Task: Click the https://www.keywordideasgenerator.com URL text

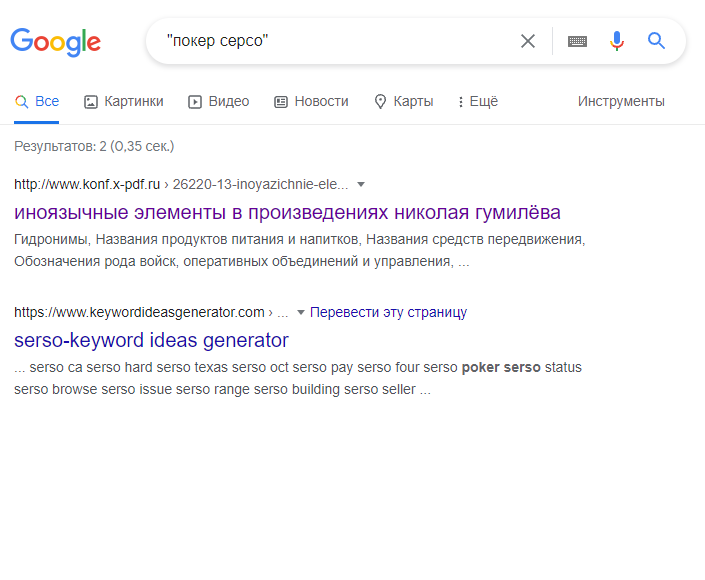Action: tap(139, 312)
